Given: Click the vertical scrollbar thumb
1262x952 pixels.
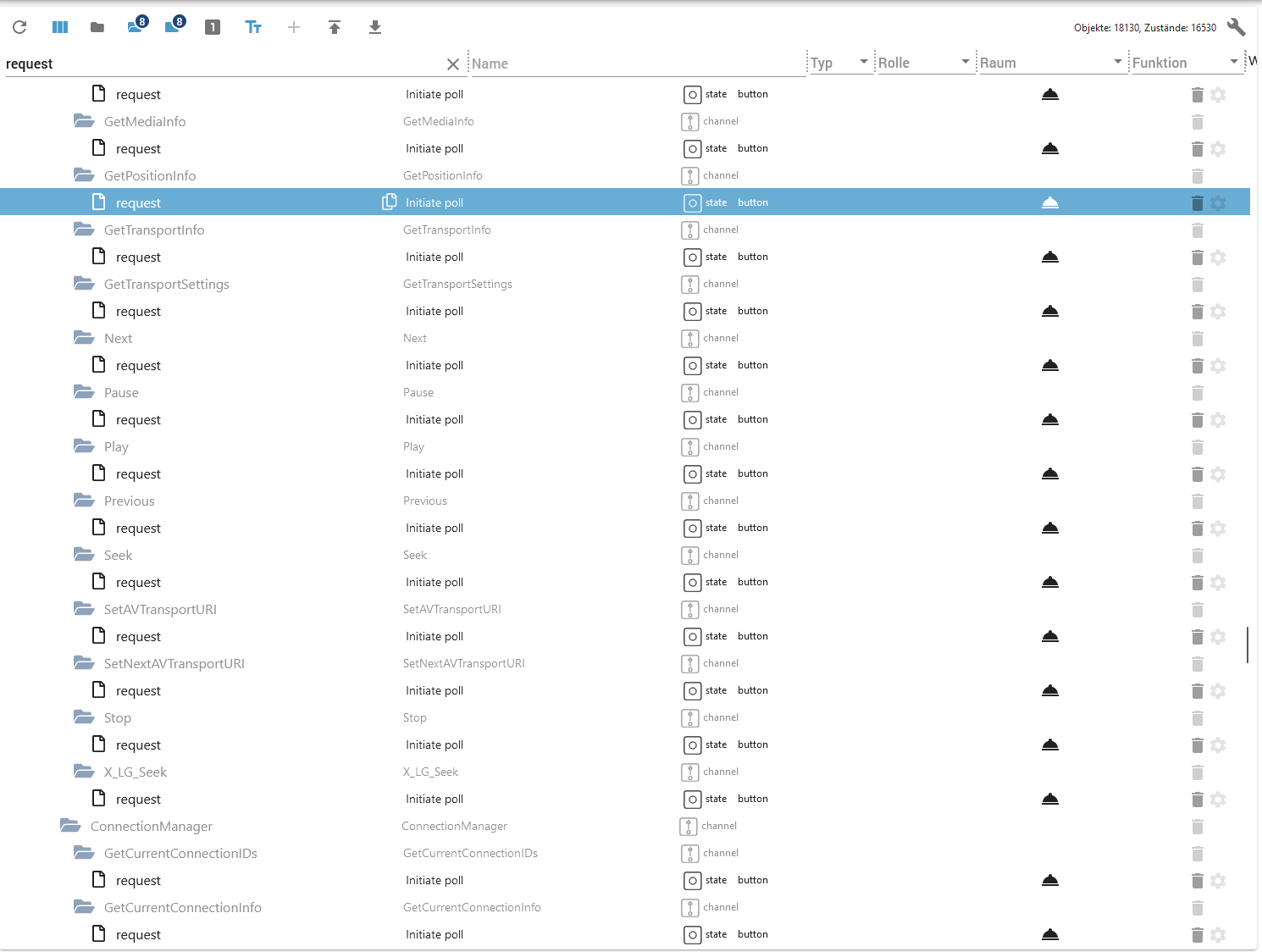Looking at the screenshot, I should coord(1248,645).
